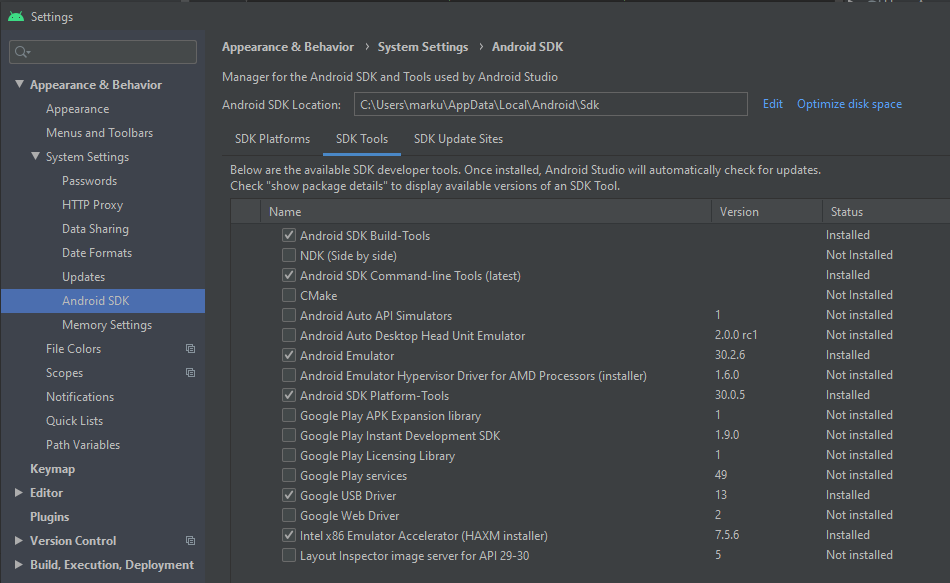
Task: Collapse System Settings tree arrow
Action: coord(36,156)
